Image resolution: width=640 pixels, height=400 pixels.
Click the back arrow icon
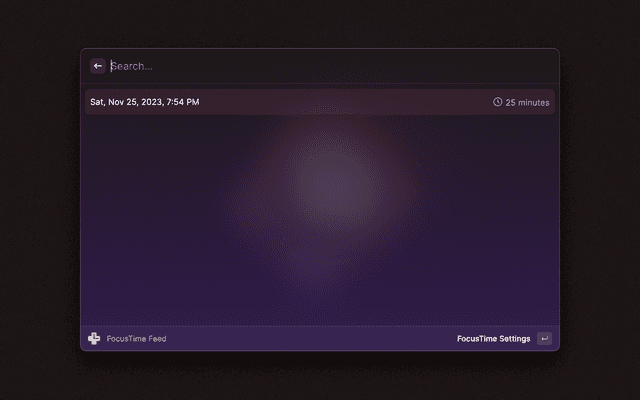[x=98, y=66]
